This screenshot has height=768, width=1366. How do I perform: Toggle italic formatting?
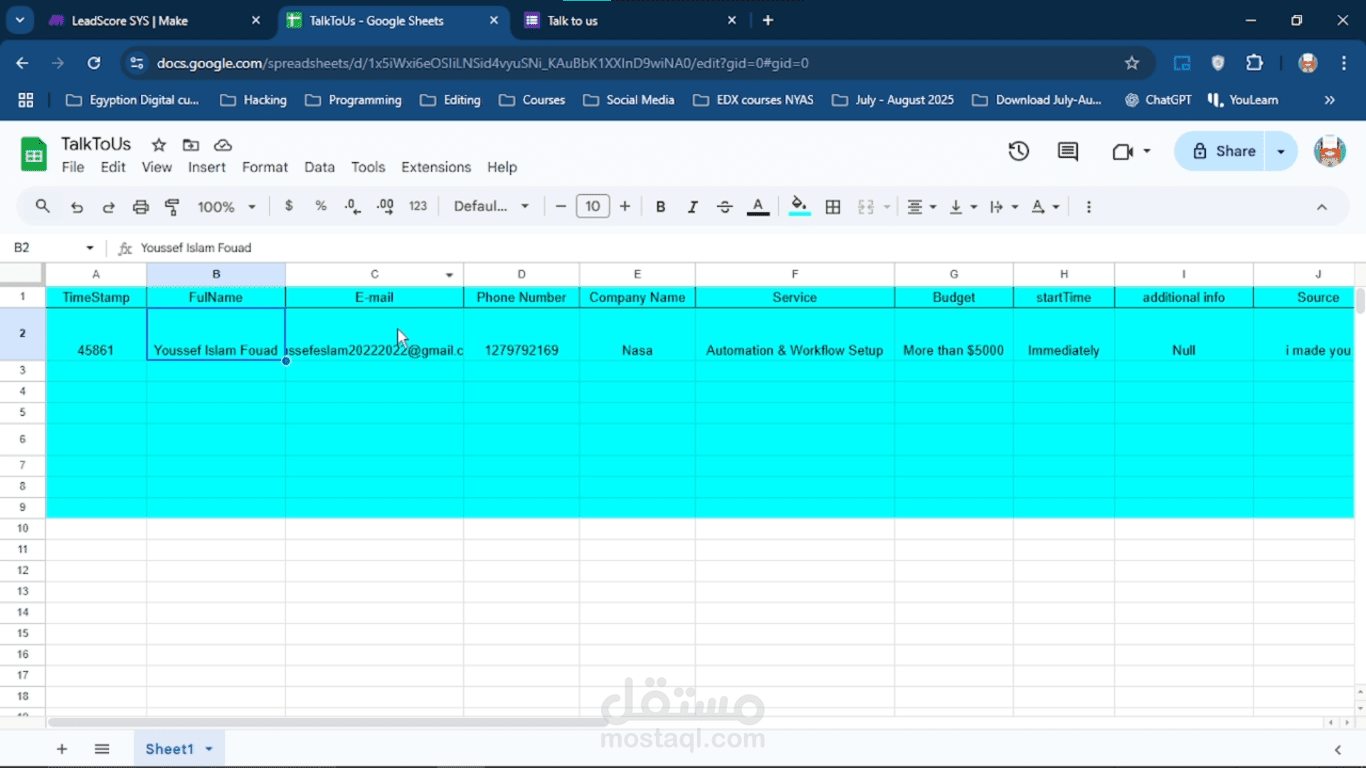pyautogui.click(x=692, y=207)
